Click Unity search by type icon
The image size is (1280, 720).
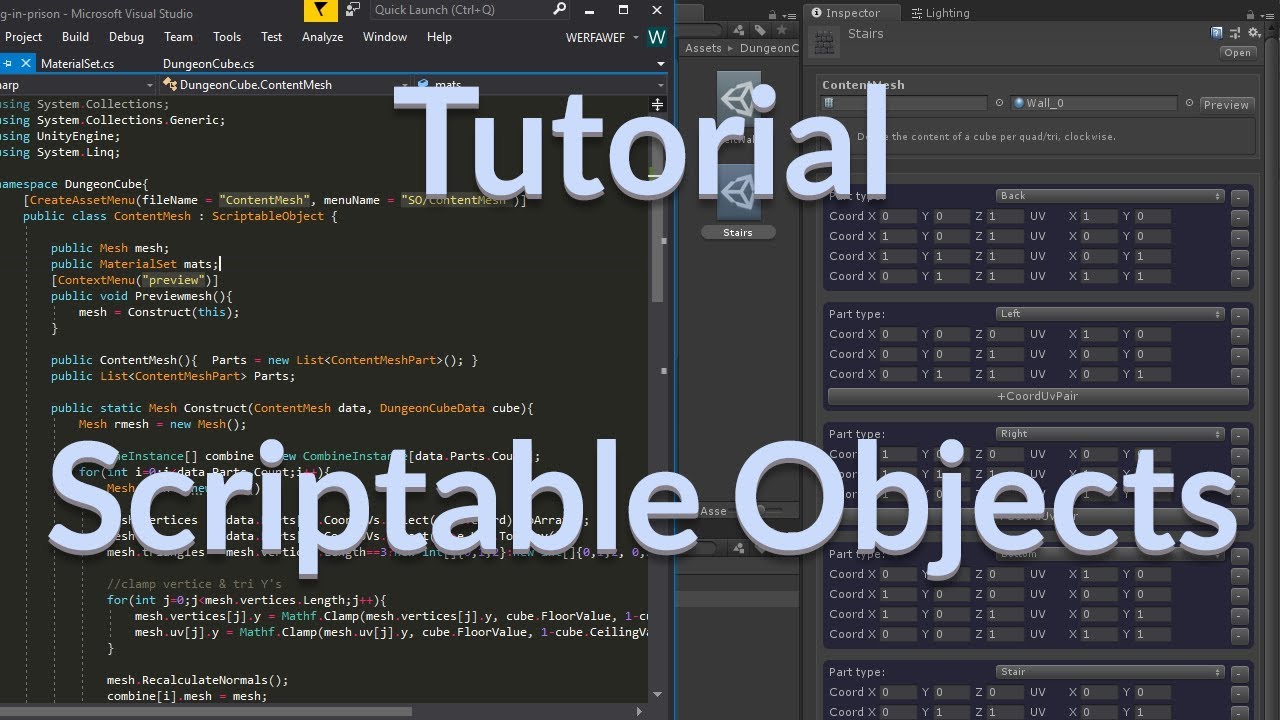pyautogui.click(x=741, y=31)
